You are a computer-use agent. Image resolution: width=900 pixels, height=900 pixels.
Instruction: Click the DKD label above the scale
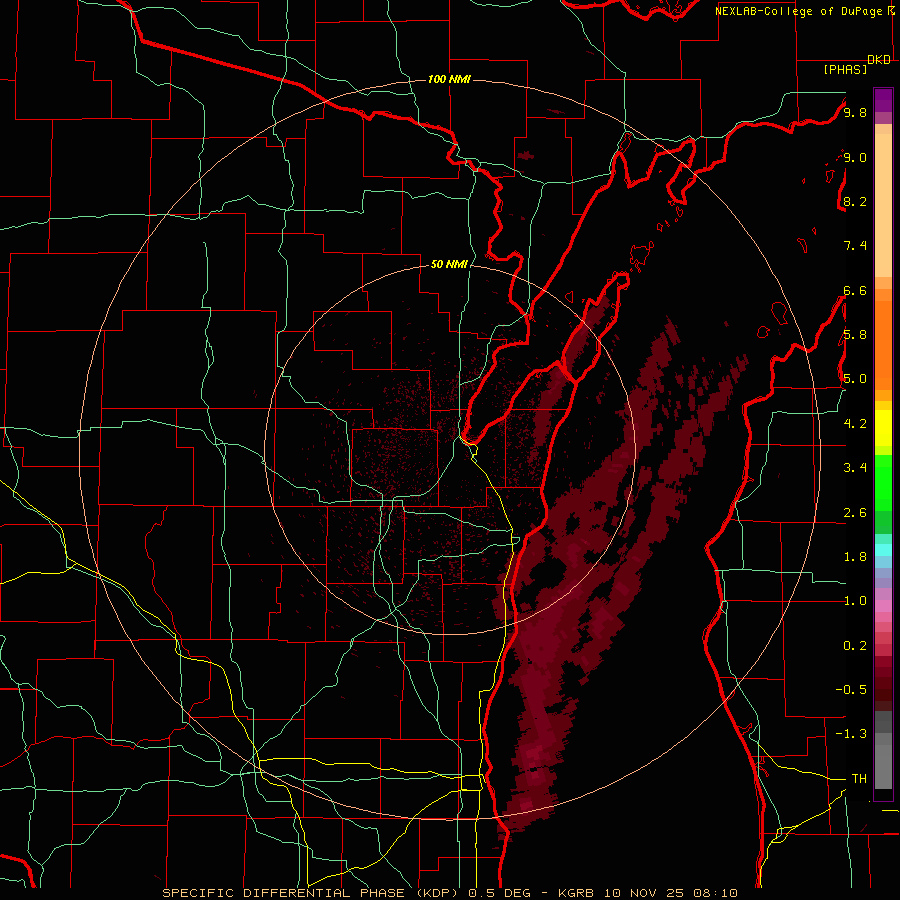click(879, 60)
